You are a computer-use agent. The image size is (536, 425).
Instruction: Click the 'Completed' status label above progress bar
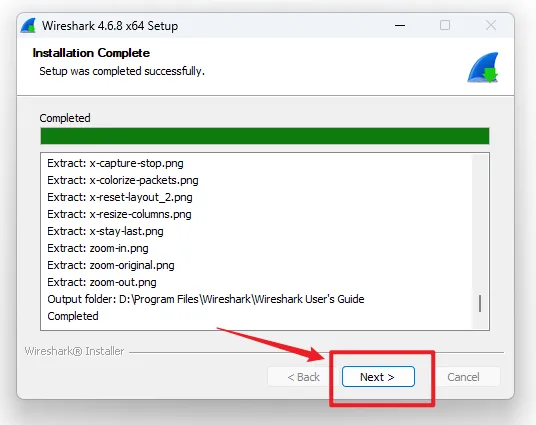click(x=65, y=118)
